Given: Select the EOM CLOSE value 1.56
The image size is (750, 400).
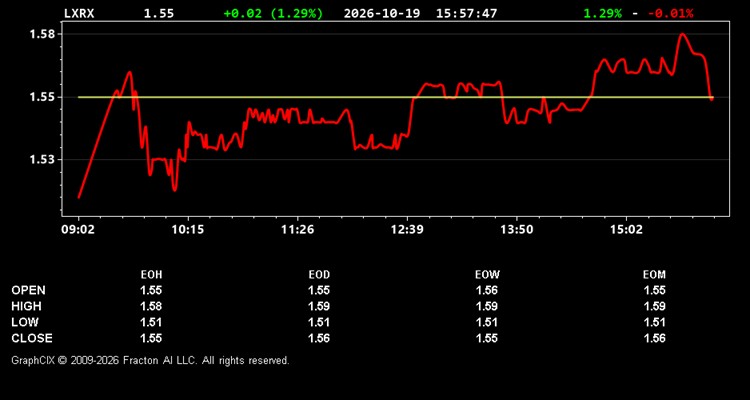Looking at the screenshot, I should coord(654,338).
